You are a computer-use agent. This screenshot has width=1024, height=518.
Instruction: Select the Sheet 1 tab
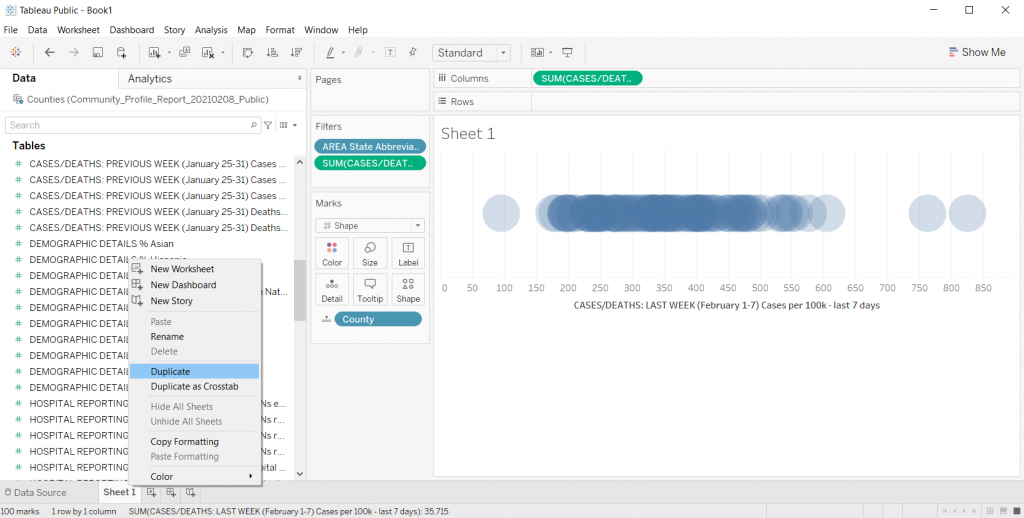120,492
